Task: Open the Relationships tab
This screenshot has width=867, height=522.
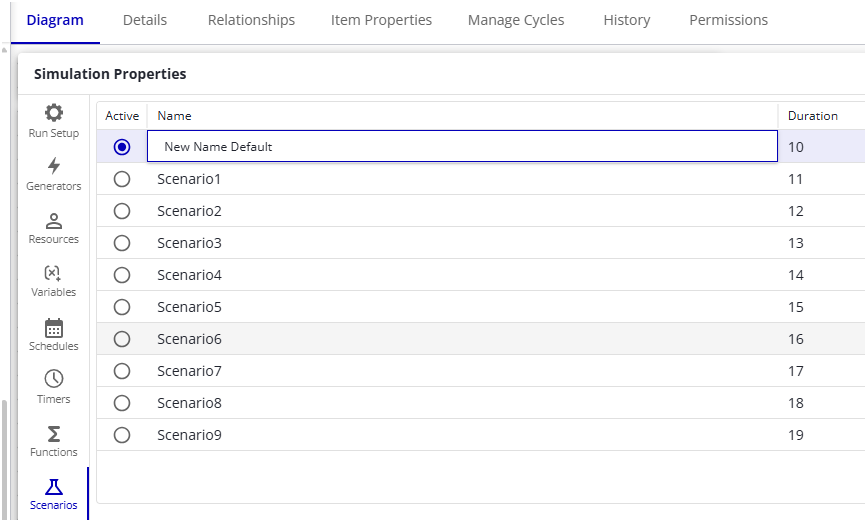Action: pyautogui.click(x=251, y=20)
